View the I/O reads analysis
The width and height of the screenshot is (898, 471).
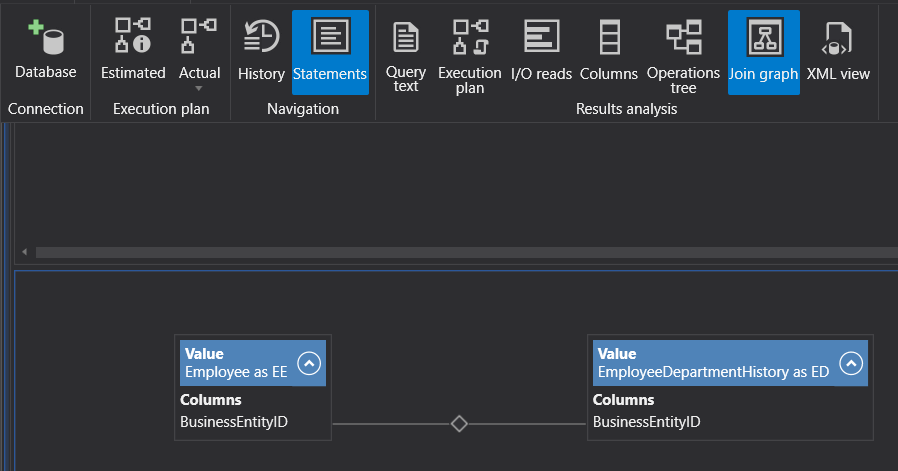point(541,48)
